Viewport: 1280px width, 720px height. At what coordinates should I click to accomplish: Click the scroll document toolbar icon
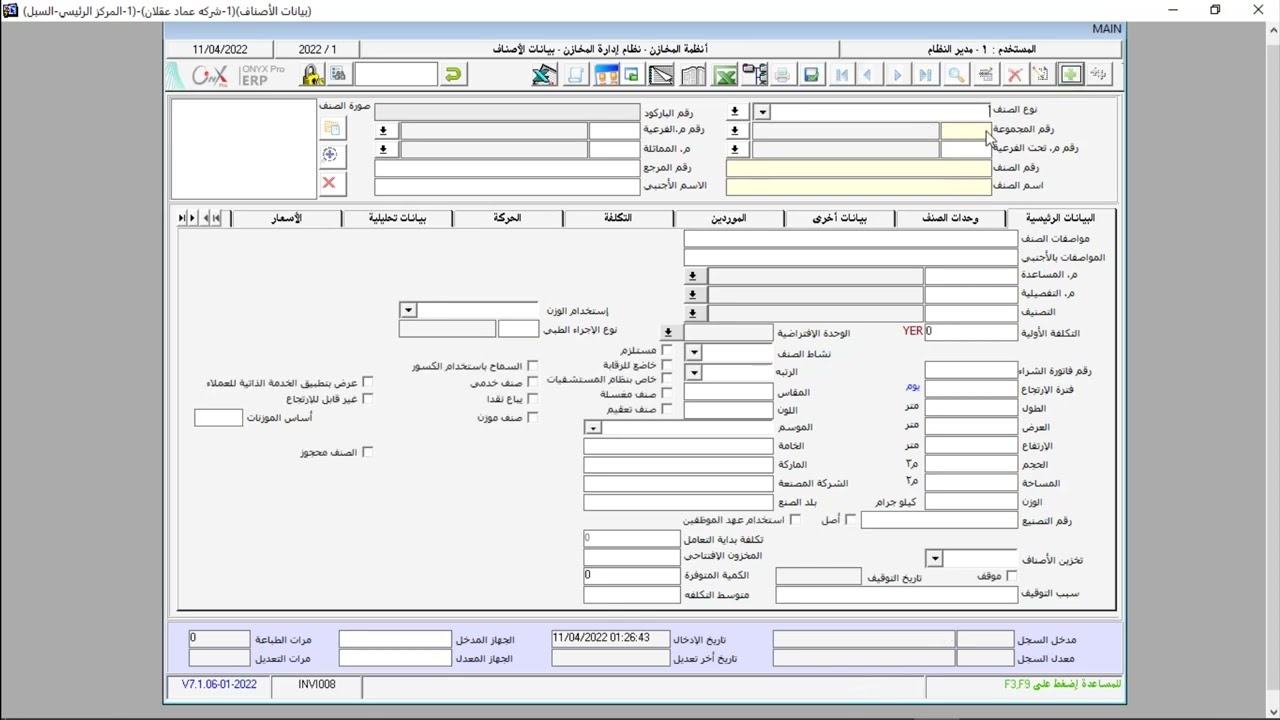(x=576, y=75)
